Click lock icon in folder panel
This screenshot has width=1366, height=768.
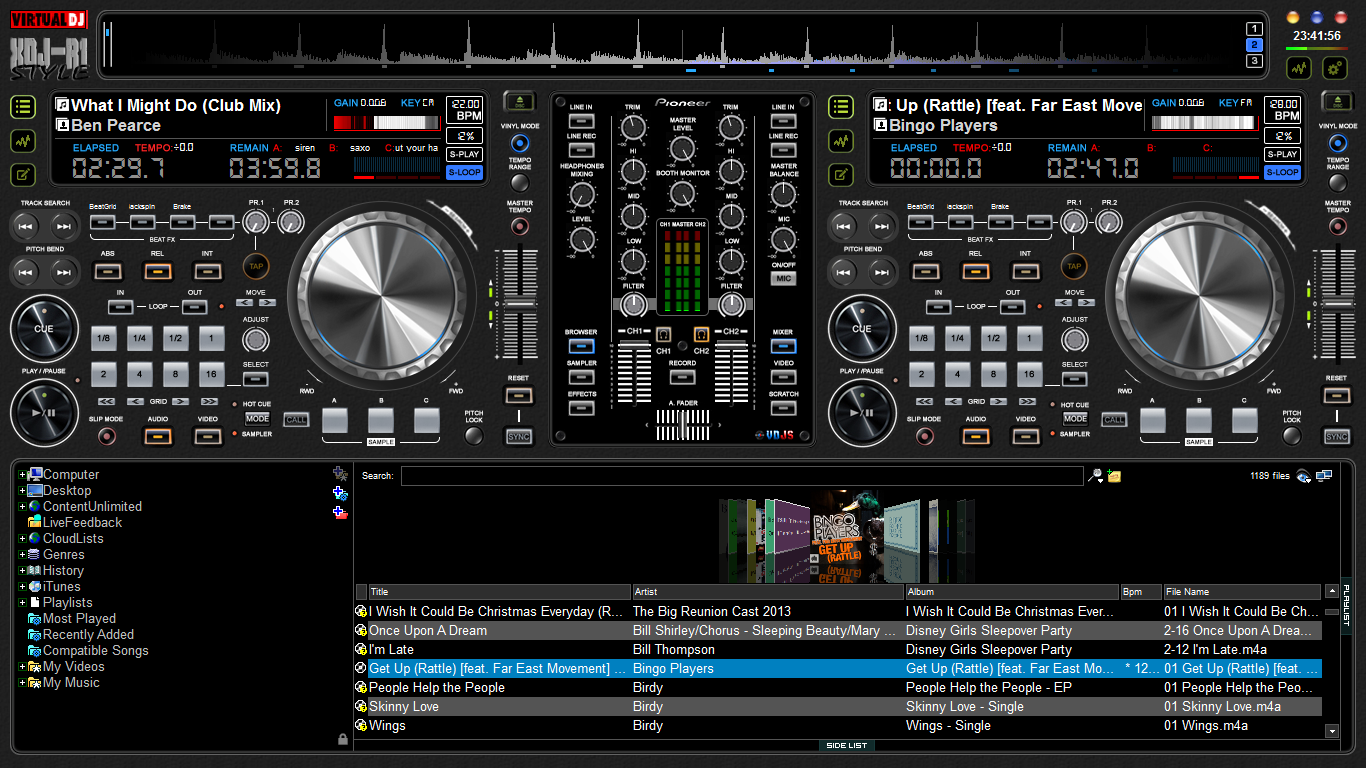343,739
